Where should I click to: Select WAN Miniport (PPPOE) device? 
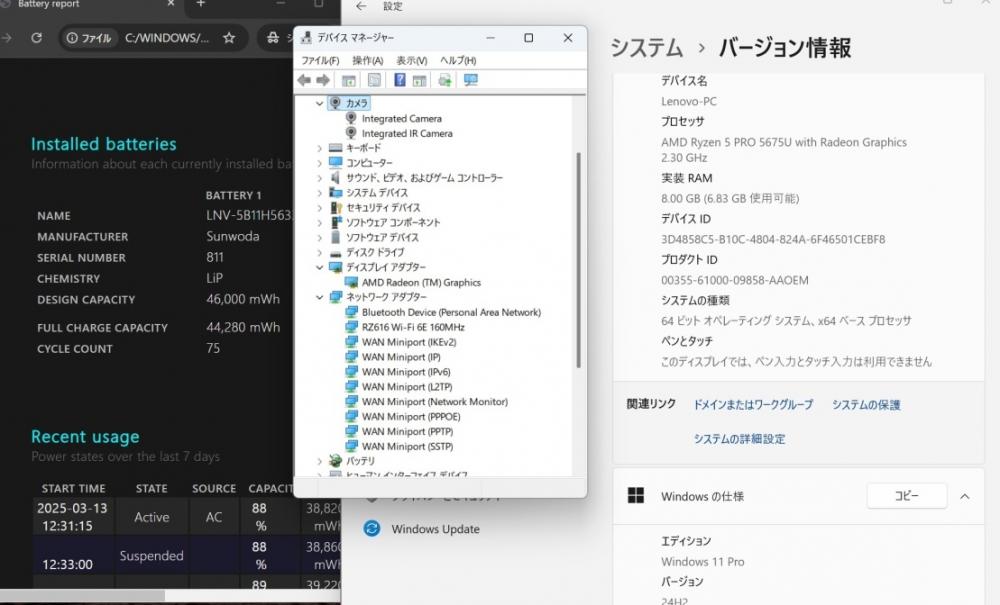[411, 416]
